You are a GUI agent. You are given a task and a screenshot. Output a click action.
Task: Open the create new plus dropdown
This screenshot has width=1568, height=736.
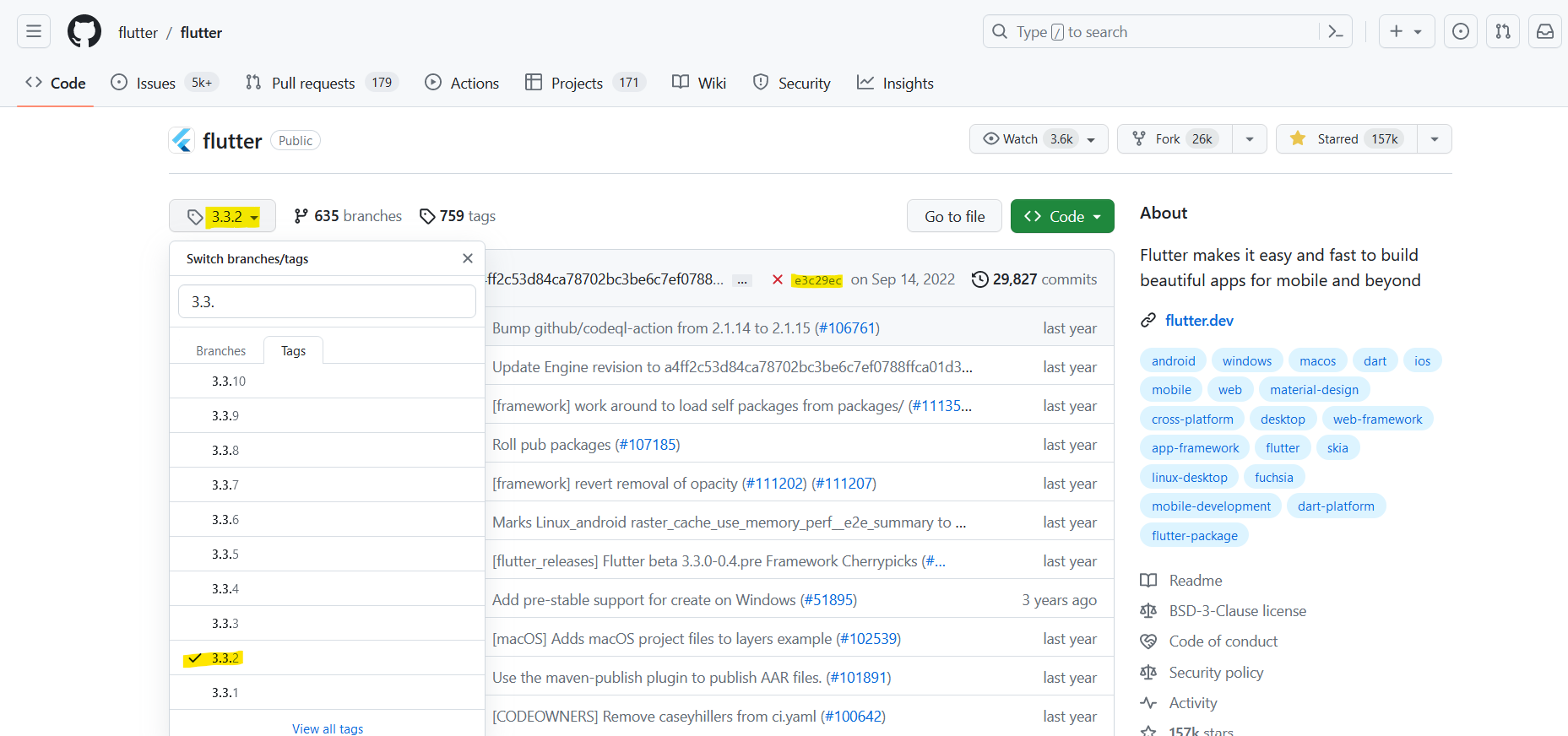(1407, 32)
